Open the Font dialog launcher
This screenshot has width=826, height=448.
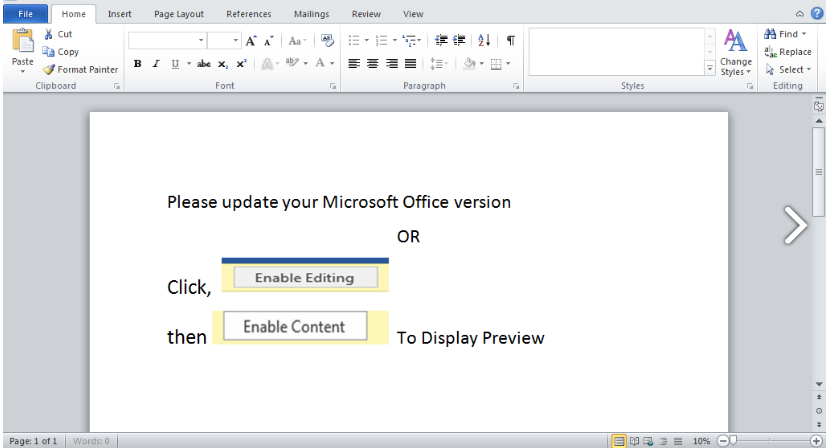[x=333, y=86]
